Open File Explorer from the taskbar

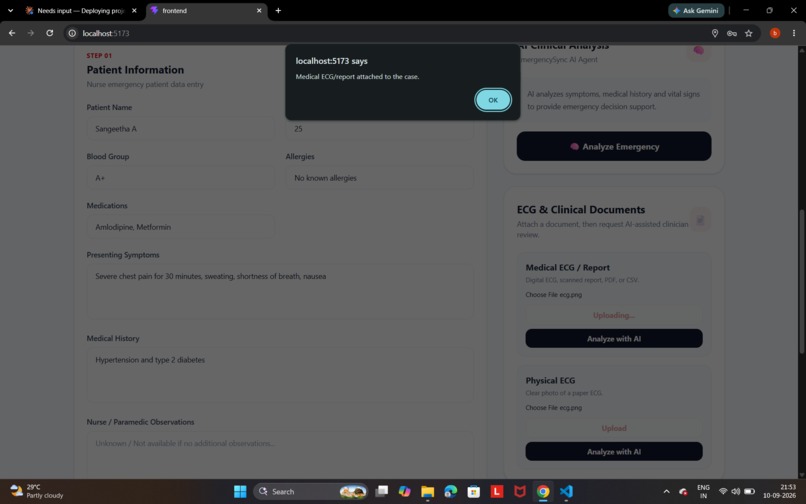click(428, 491)
